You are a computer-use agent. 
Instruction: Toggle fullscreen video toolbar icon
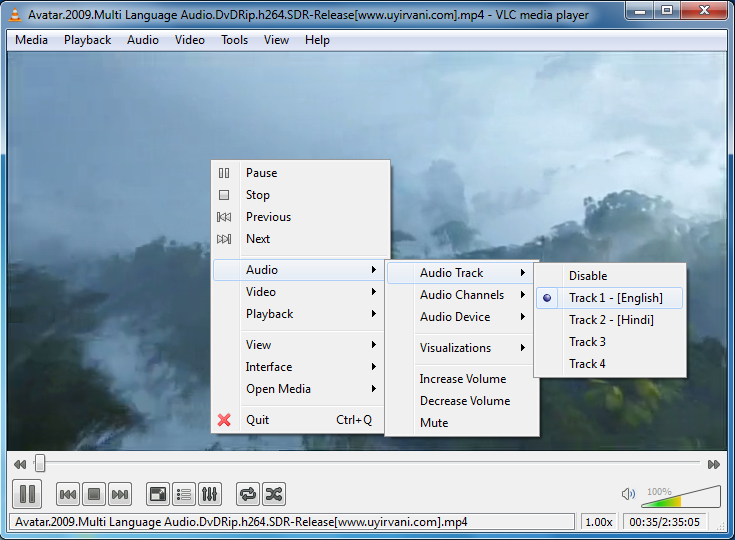point(158,494)
